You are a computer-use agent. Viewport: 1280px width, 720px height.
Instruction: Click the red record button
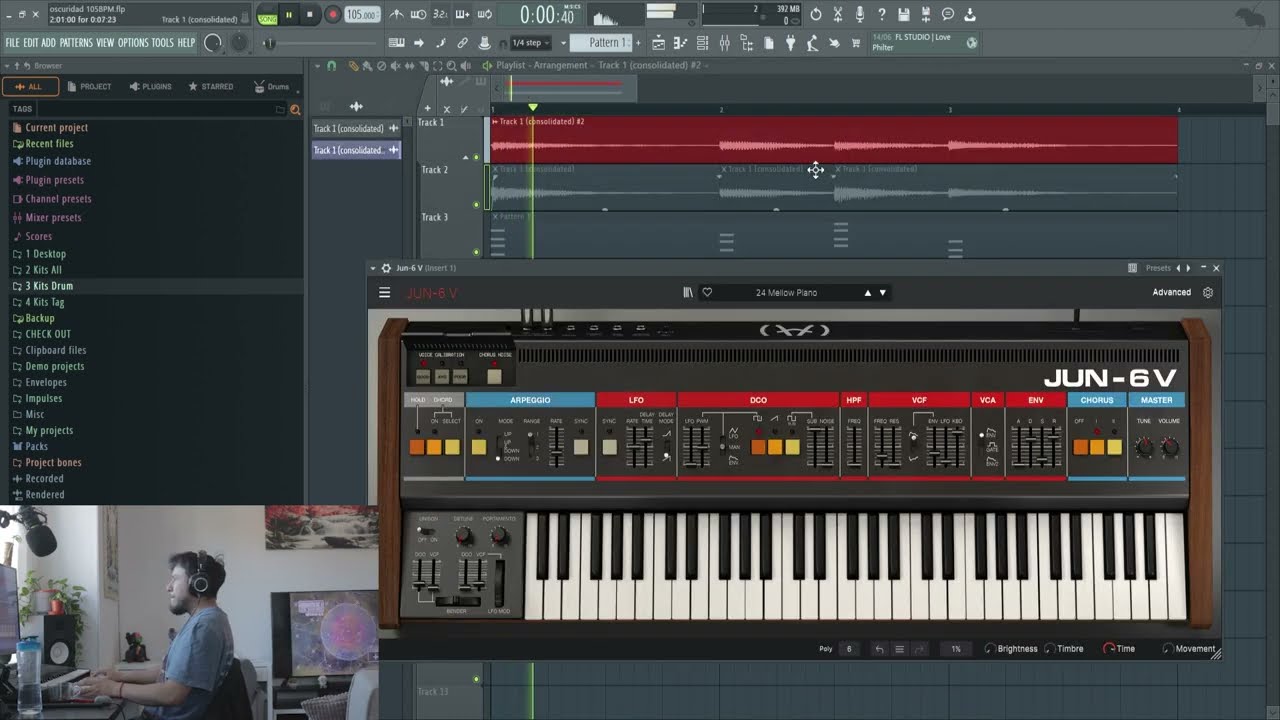334,15
